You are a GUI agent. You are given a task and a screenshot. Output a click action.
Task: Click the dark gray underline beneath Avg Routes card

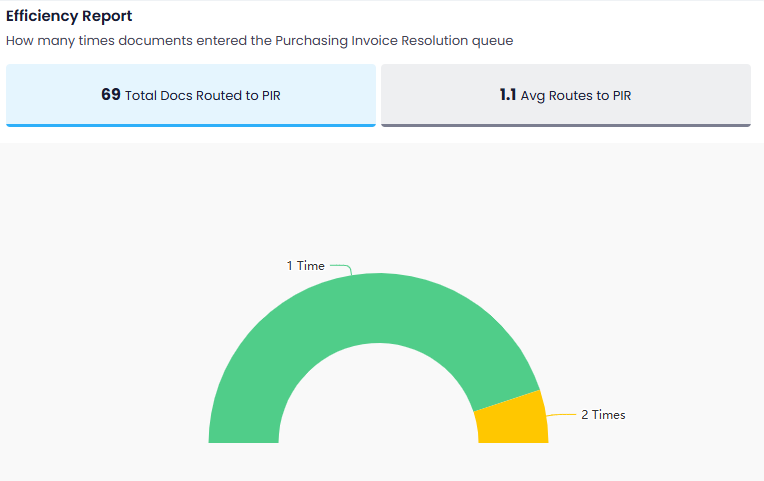[x=565, y=125]
